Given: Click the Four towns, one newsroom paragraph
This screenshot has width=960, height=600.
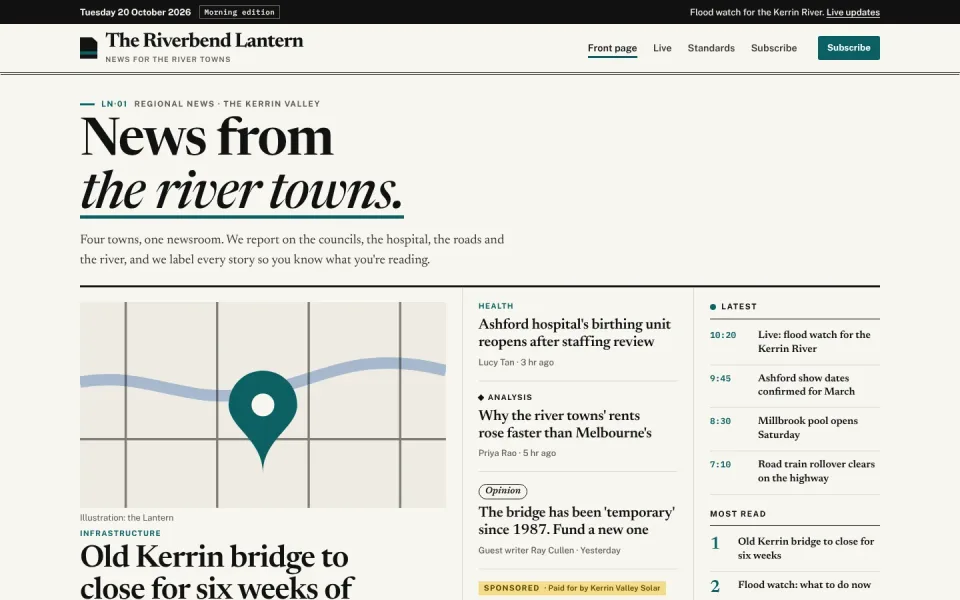Looking at the screenshot, I should pyautogui.click(x=292, y=249).
